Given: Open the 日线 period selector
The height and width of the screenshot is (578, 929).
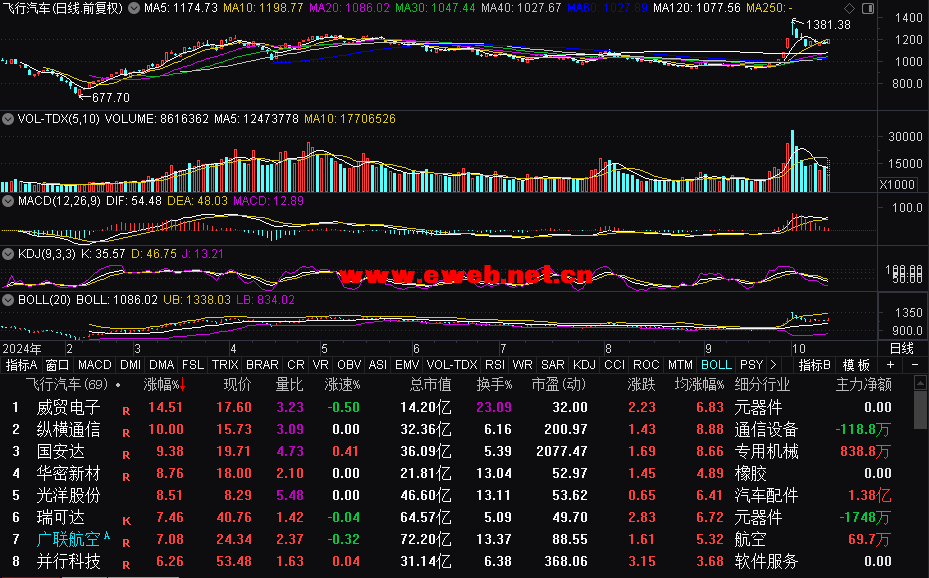Looking at the screenshot, I should point(902,349).
